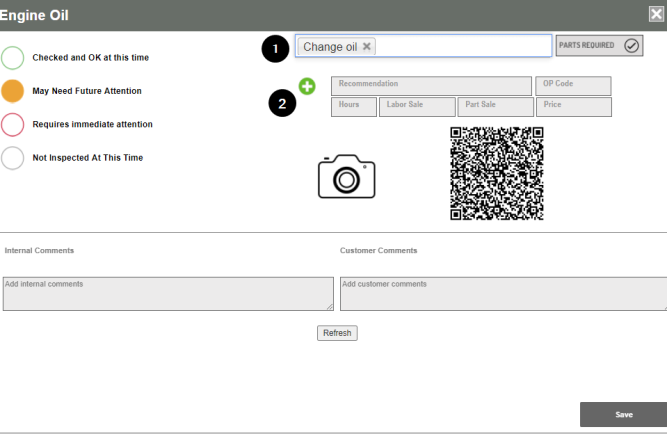Focus the customer comments text area
Screen dimensions: 667x434
click(x=504, y=294)
